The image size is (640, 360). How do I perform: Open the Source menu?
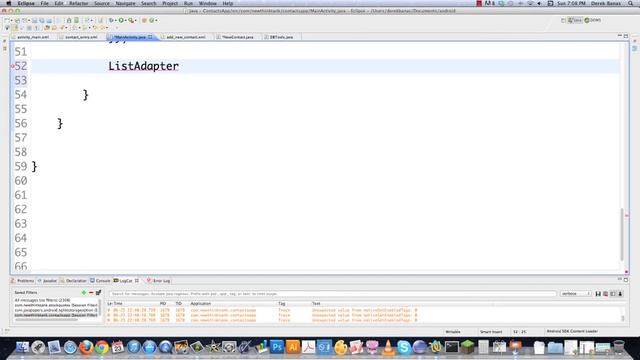[102, 3]
